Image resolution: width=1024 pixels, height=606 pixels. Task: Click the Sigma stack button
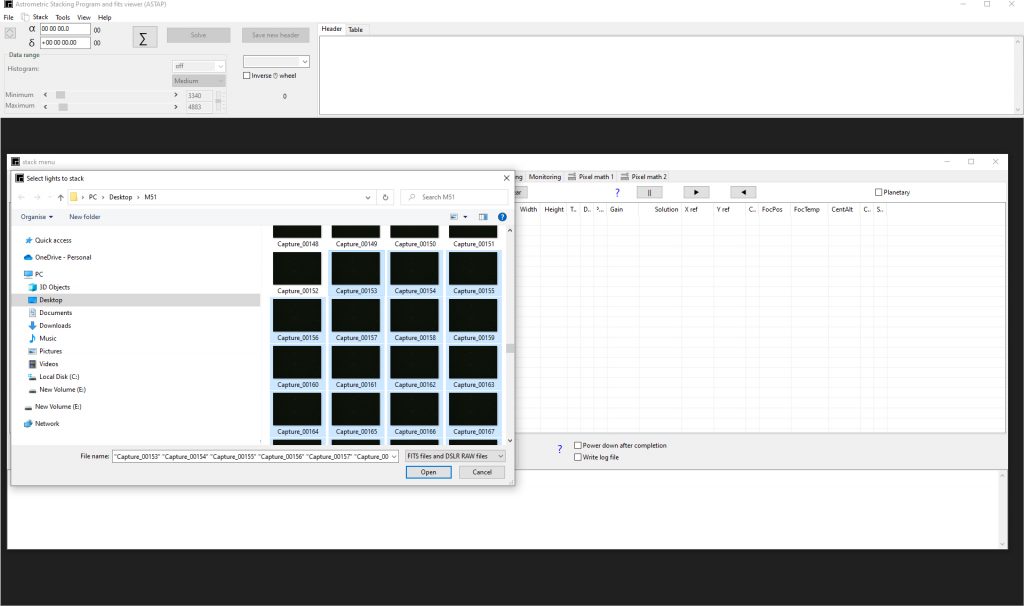144,38
